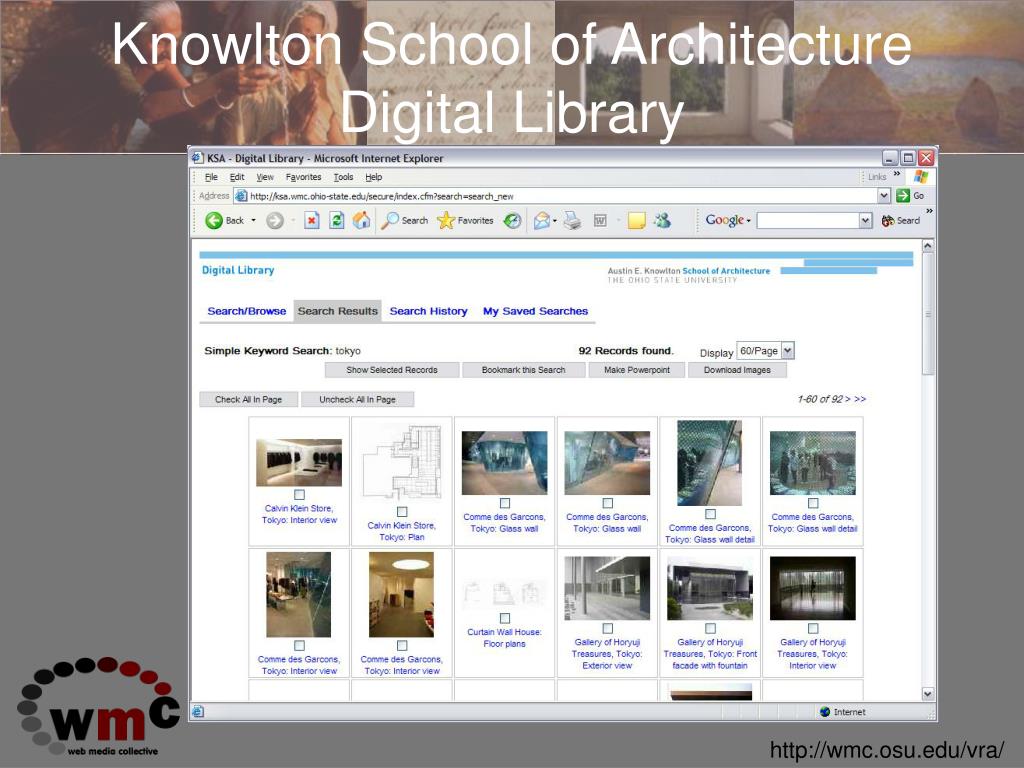This screenshot has height=768, width=1024.
Task: Open the Favorites menu
Action: click(x=303, y=177)
